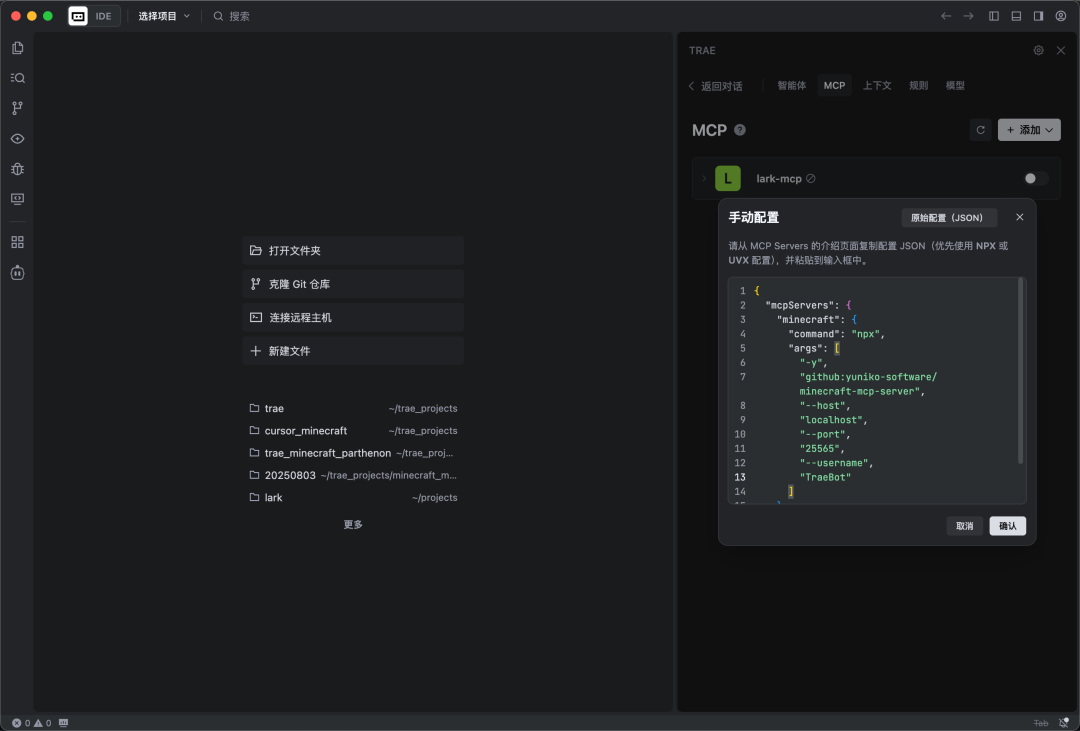1080x731 pixels.
Task: Open the Explorer files icon in sidebar
Action: (x=17, y=48)
